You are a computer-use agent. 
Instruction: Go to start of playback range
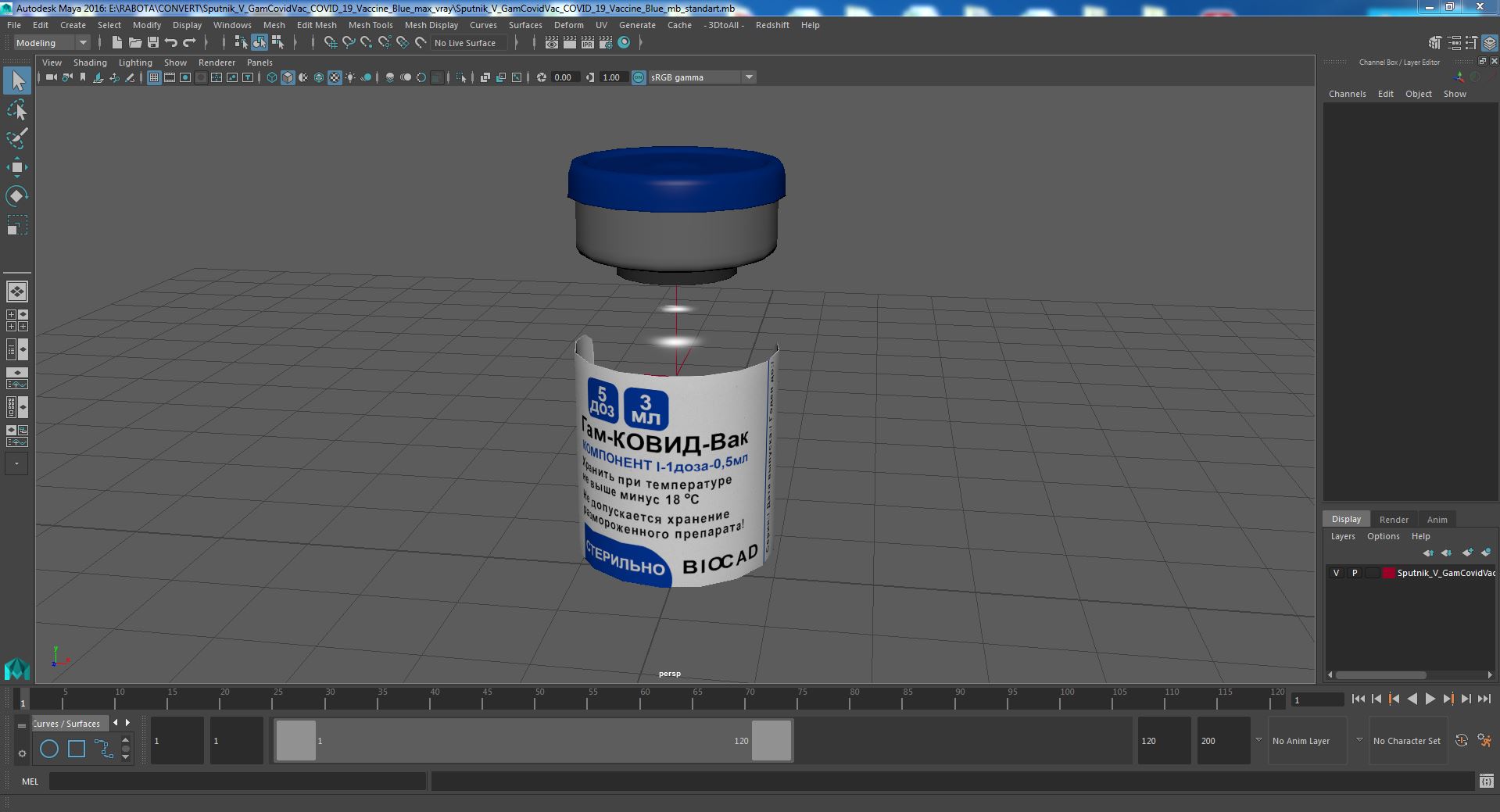(x=1358, y=699)
